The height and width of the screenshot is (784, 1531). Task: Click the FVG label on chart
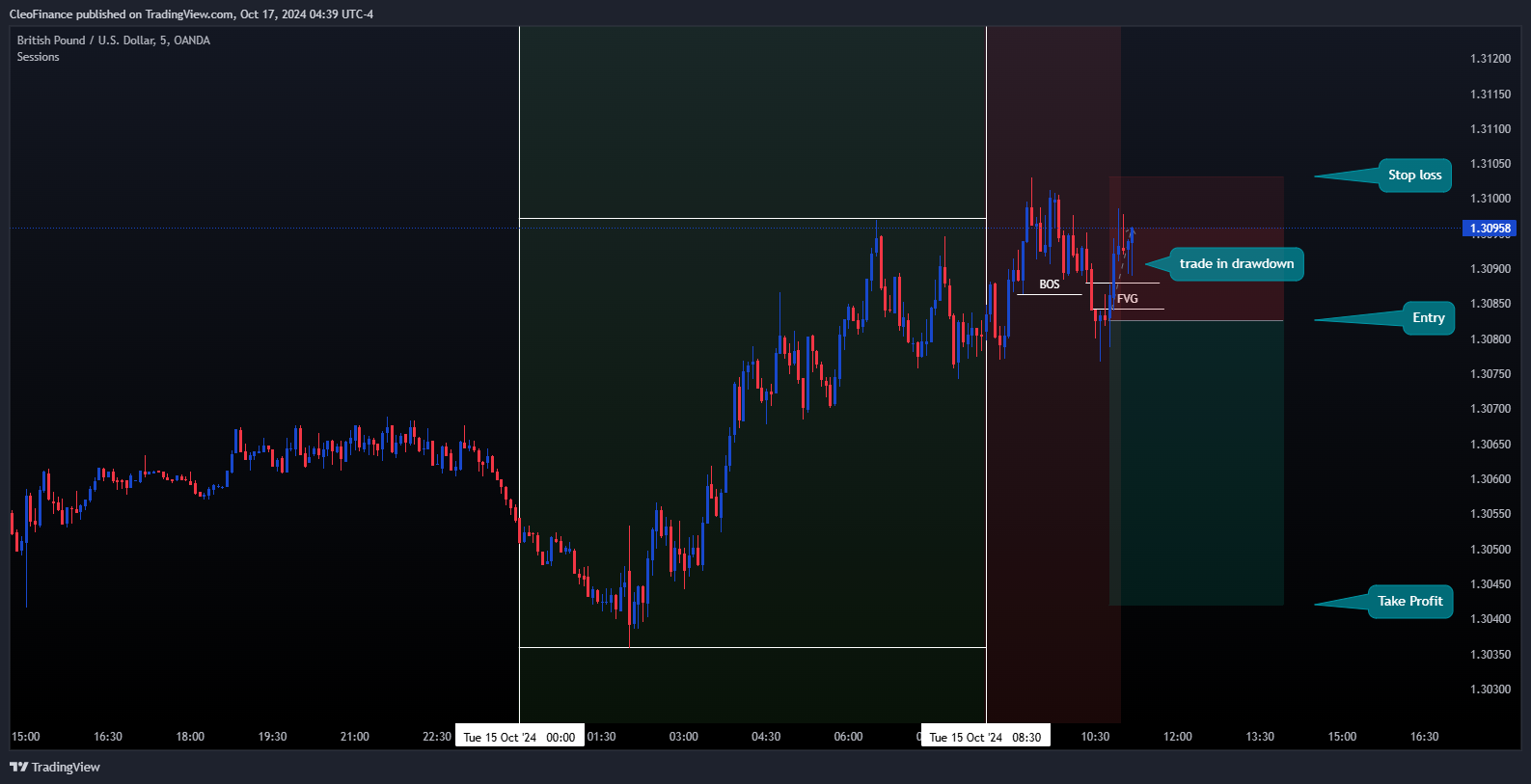tap(1128, 299)
